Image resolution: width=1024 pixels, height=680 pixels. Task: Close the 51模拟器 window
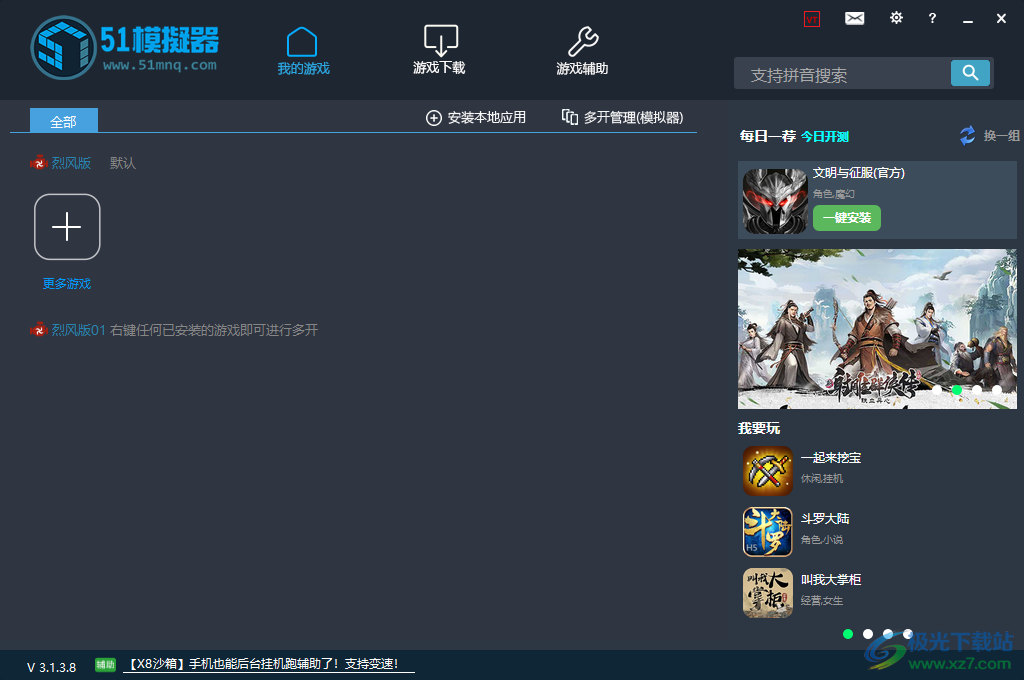(1001, 18)
